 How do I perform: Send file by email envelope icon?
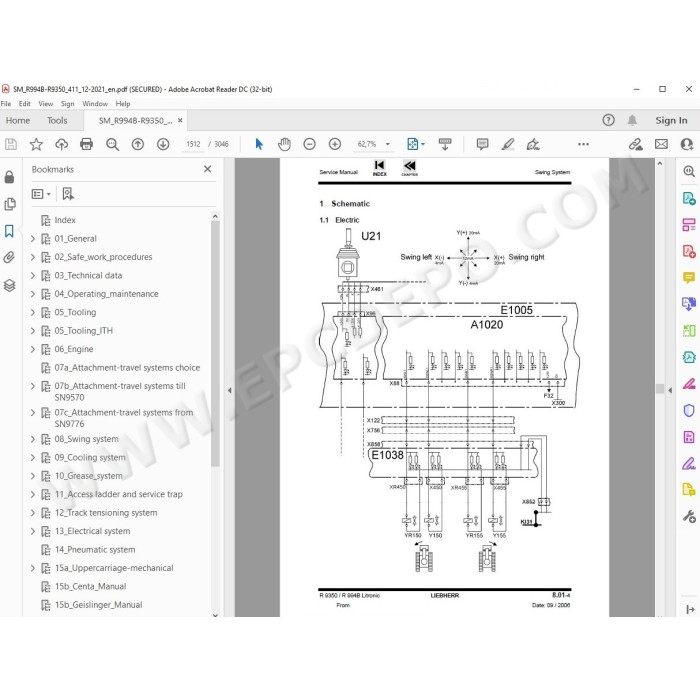(x=661, y=144)
